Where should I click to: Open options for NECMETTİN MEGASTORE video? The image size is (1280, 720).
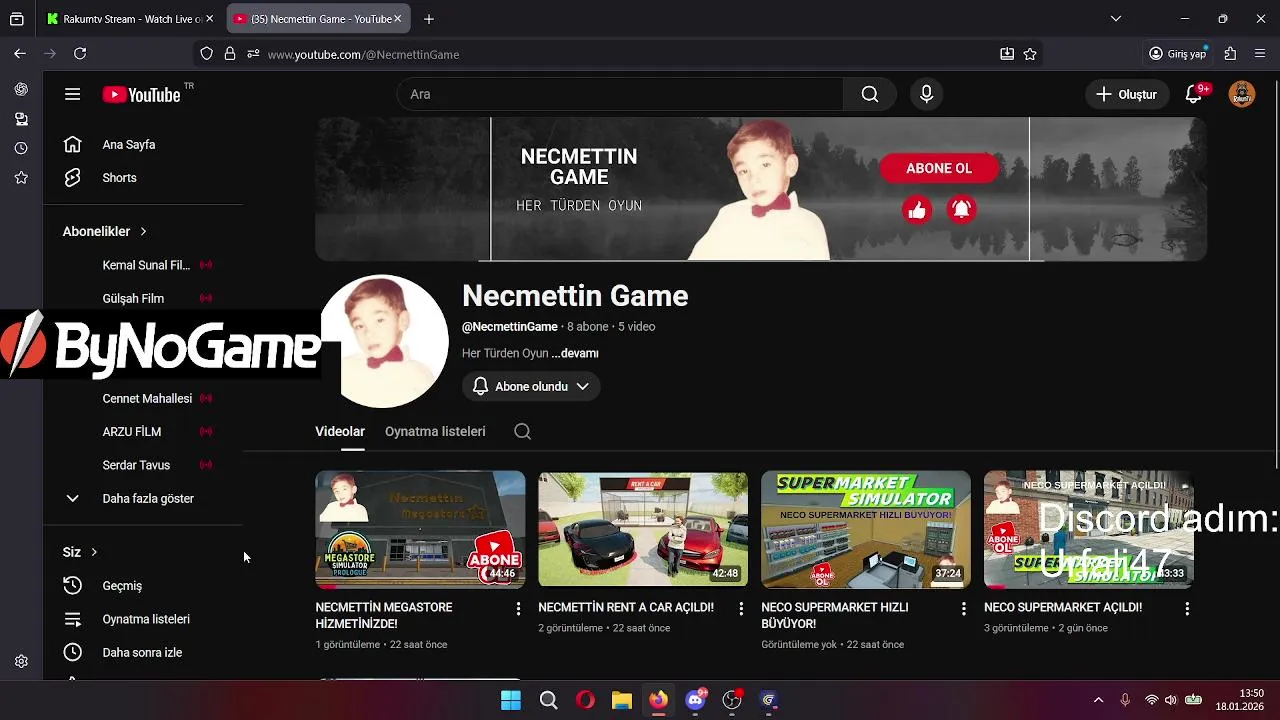click(x=518, y=608)
